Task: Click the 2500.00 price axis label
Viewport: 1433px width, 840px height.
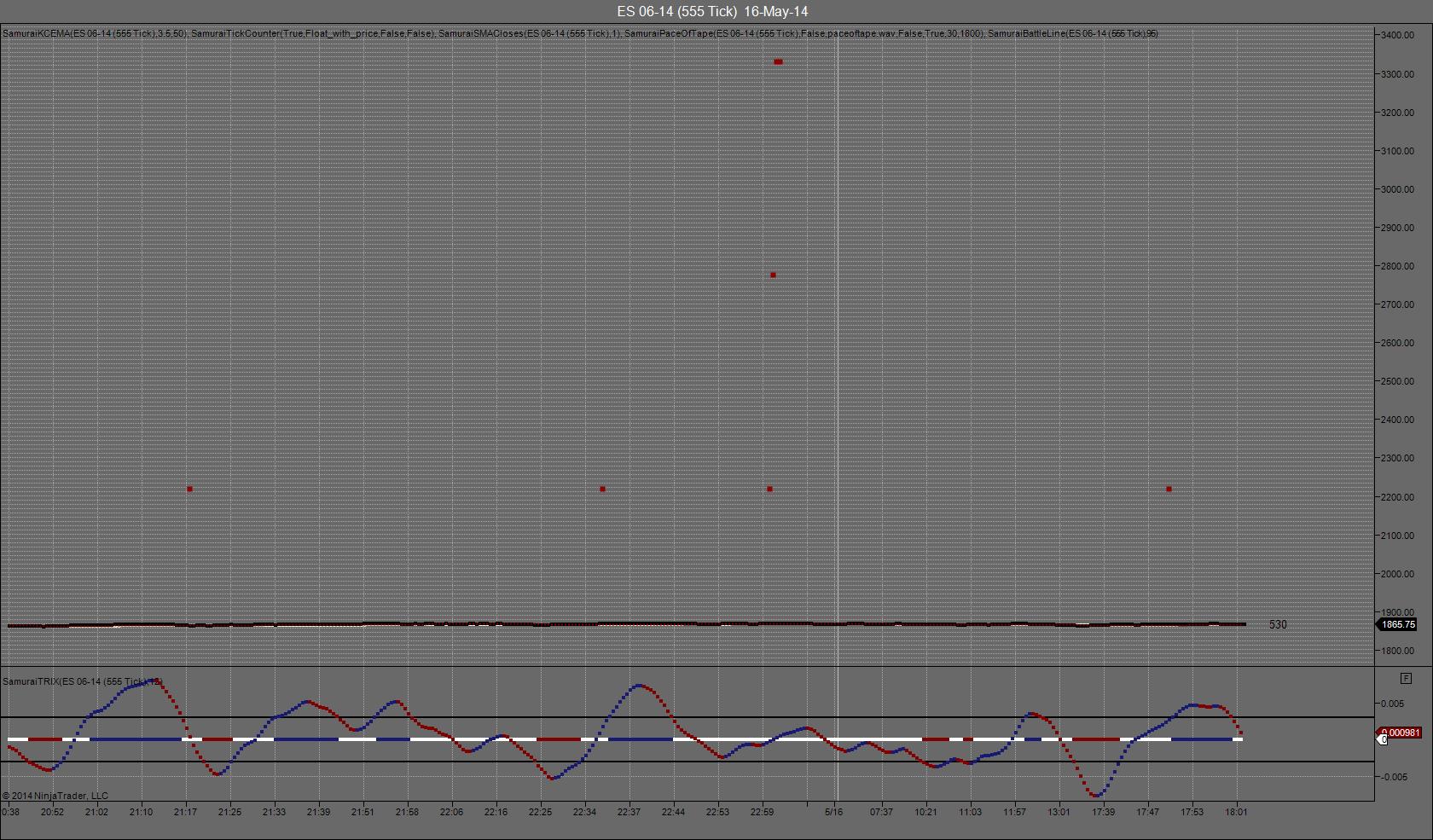Action: click(1397, 381)
